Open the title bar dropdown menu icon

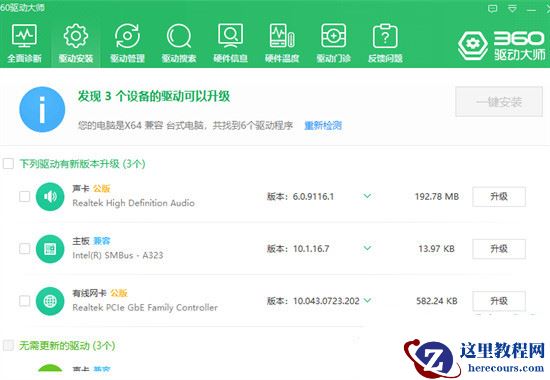click(x=512, y=9)
